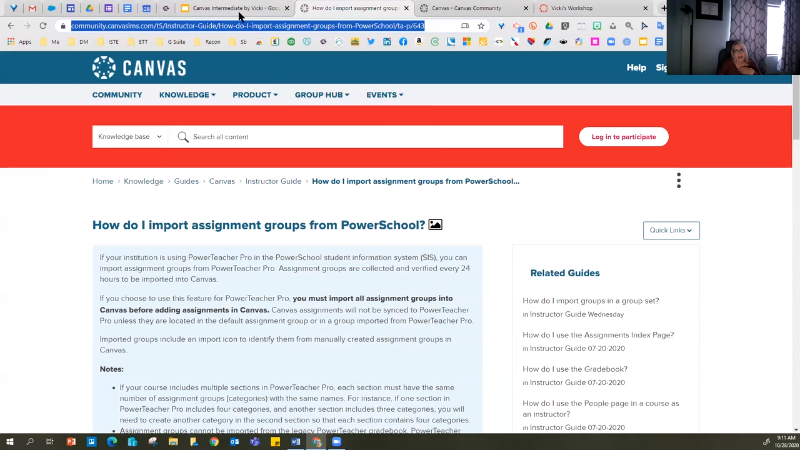The image size is (800, 450).
Task: Open 'How do I use the People page' guide
Action: 601,408
